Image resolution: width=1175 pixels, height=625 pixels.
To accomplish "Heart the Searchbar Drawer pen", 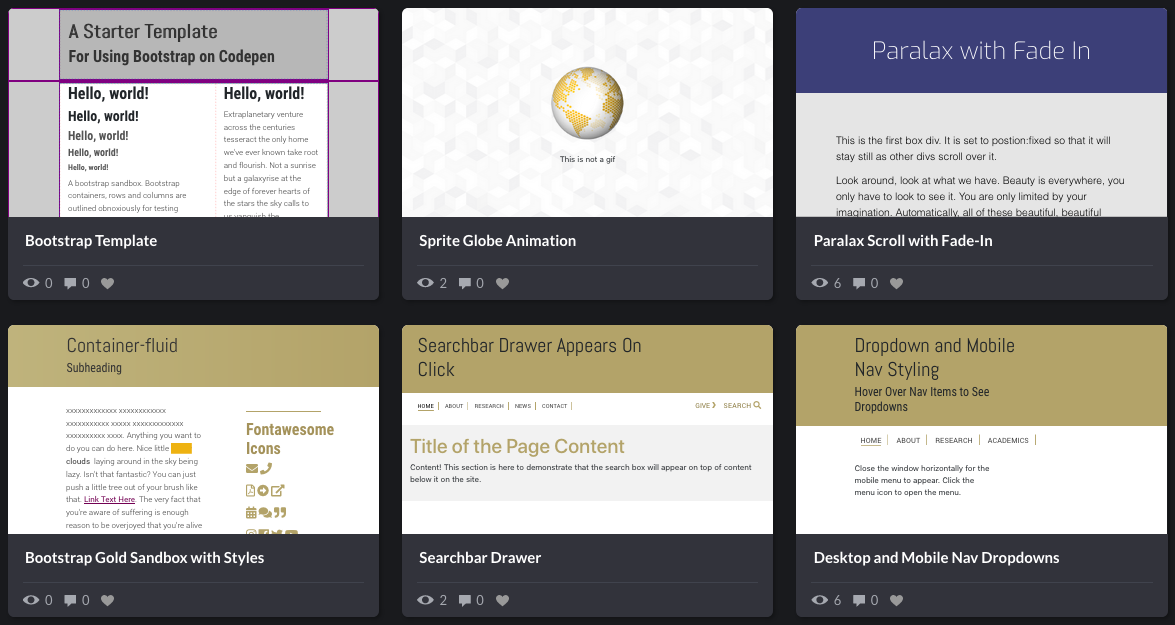I will tap(502, 600).
